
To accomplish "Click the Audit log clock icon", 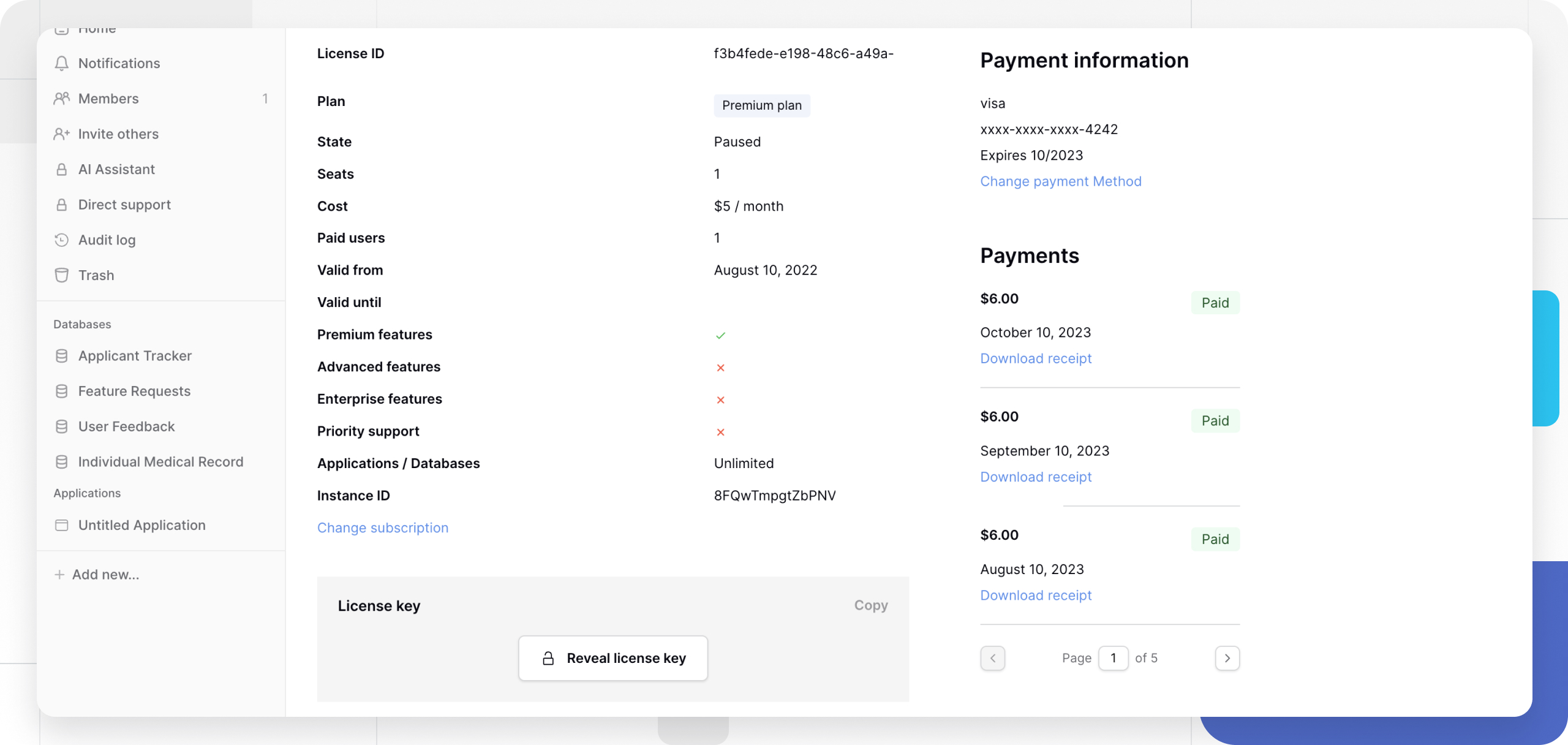I will pos(61,240).
